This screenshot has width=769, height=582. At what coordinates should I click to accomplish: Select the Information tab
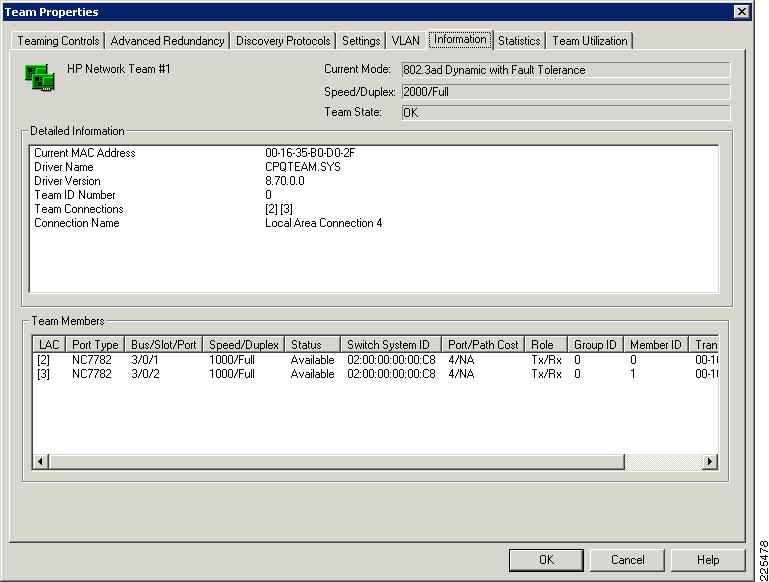tap(460, 39)
